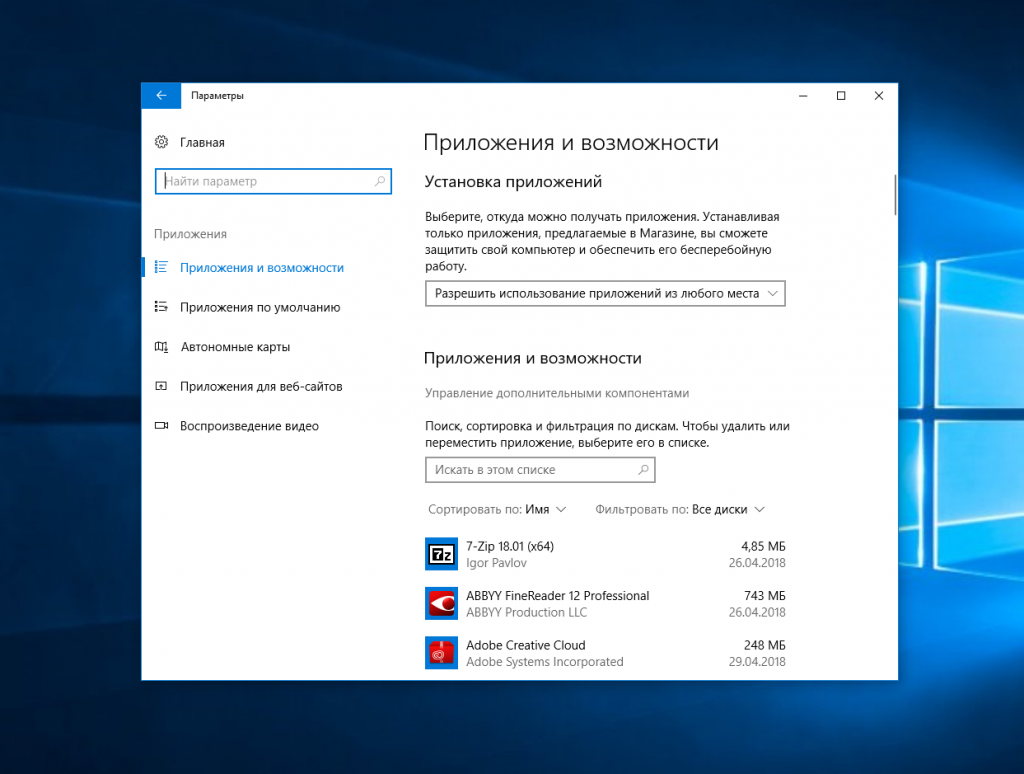The image size is (1024, 774).
Task: Select Приложения и возможности in sidebar
Action: pos(261,268)
